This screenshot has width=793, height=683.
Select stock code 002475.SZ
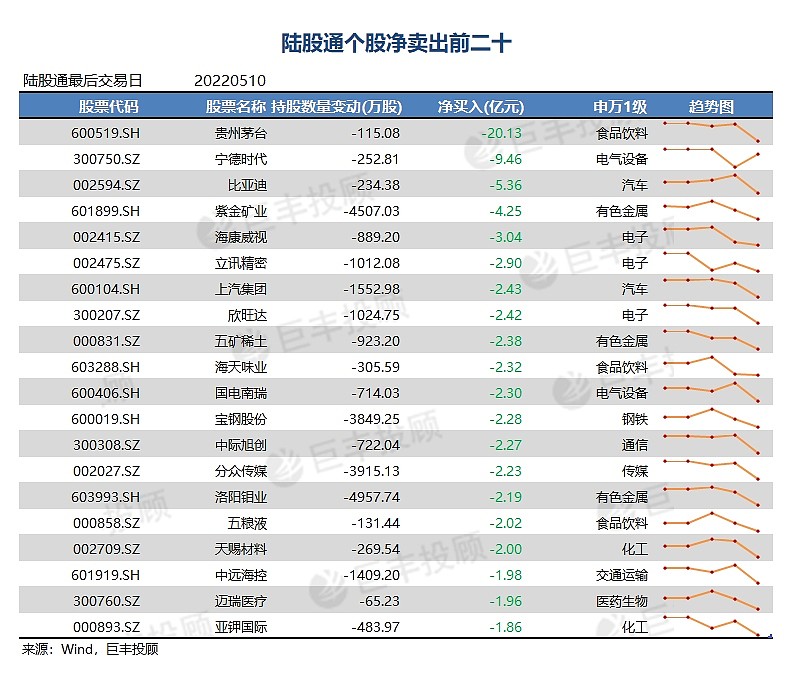(x=106, y=263)
